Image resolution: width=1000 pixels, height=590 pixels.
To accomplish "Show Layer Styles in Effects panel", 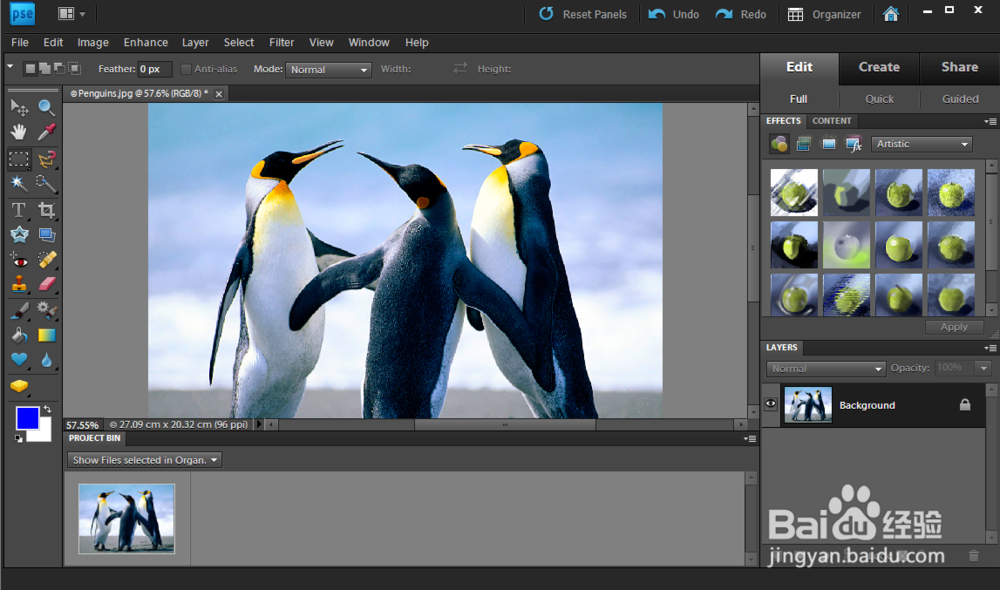I will pos(803,144).
